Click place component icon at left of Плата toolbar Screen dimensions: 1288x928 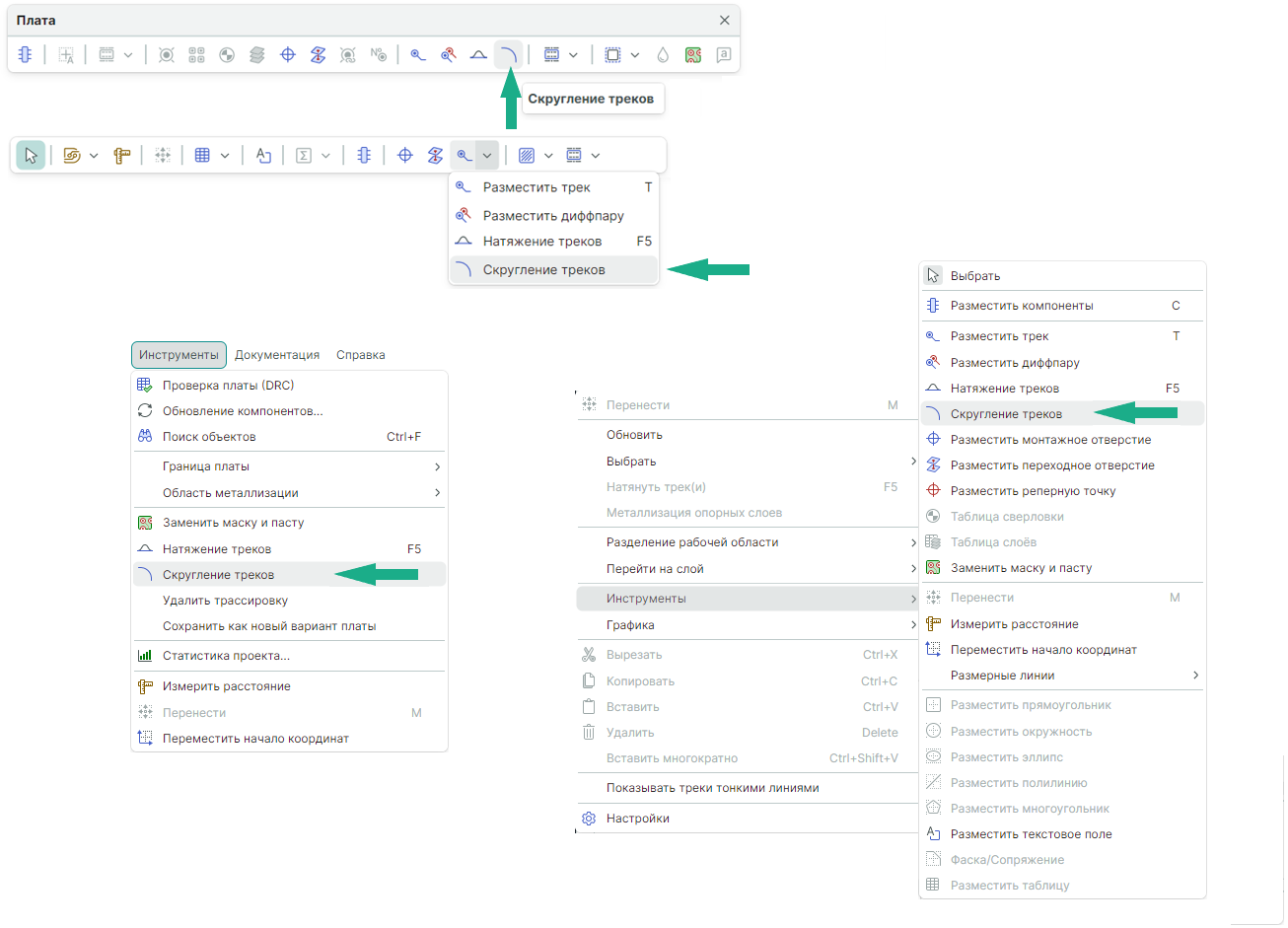26,55
